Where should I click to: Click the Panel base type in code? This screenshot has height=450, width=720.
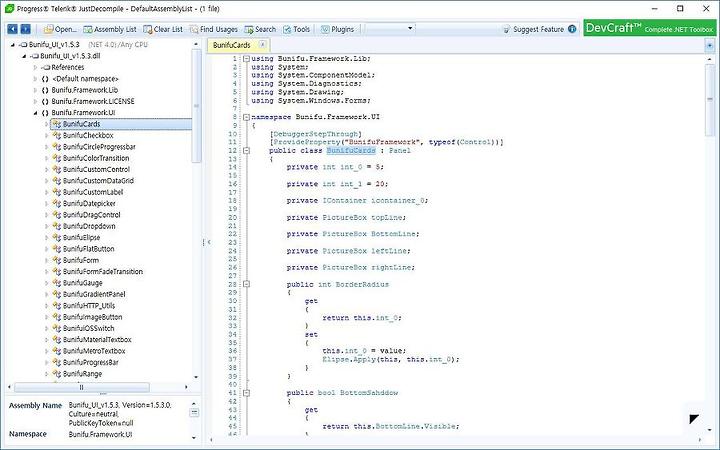click(x=399, y=151)
